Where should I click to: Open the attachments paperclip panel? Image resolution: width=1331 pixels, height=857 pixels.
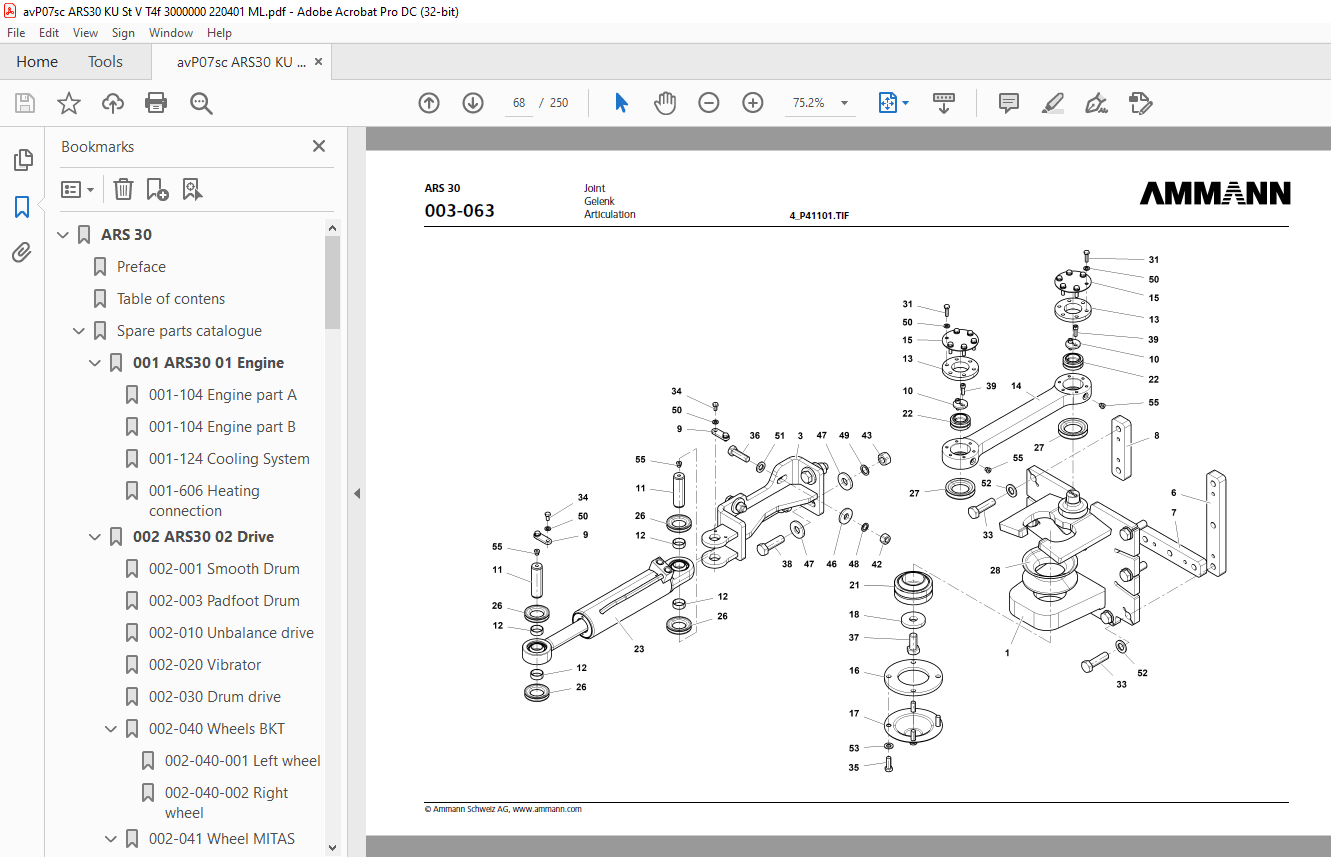[22, 253]
